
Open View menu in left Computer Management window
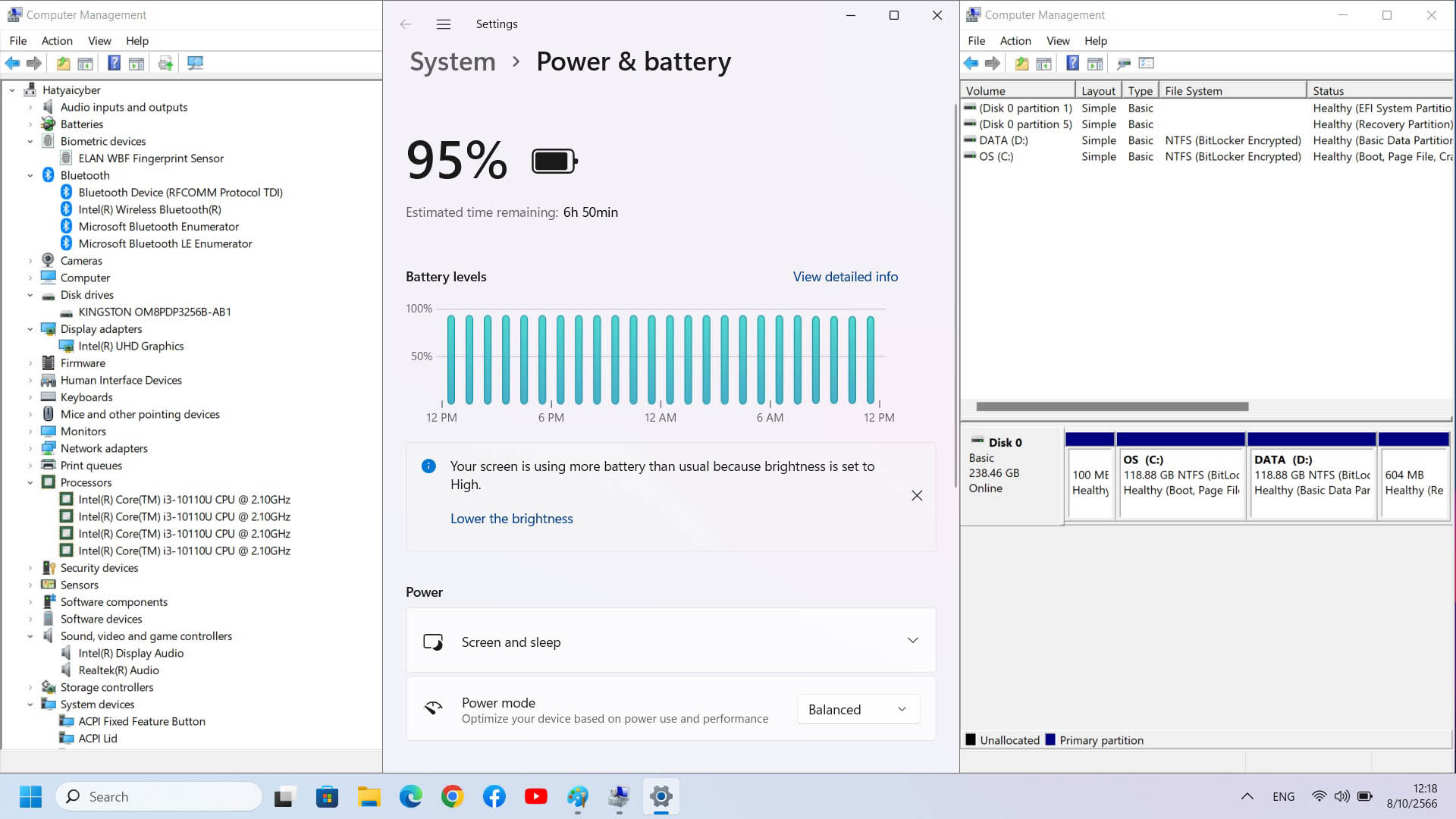99,41
